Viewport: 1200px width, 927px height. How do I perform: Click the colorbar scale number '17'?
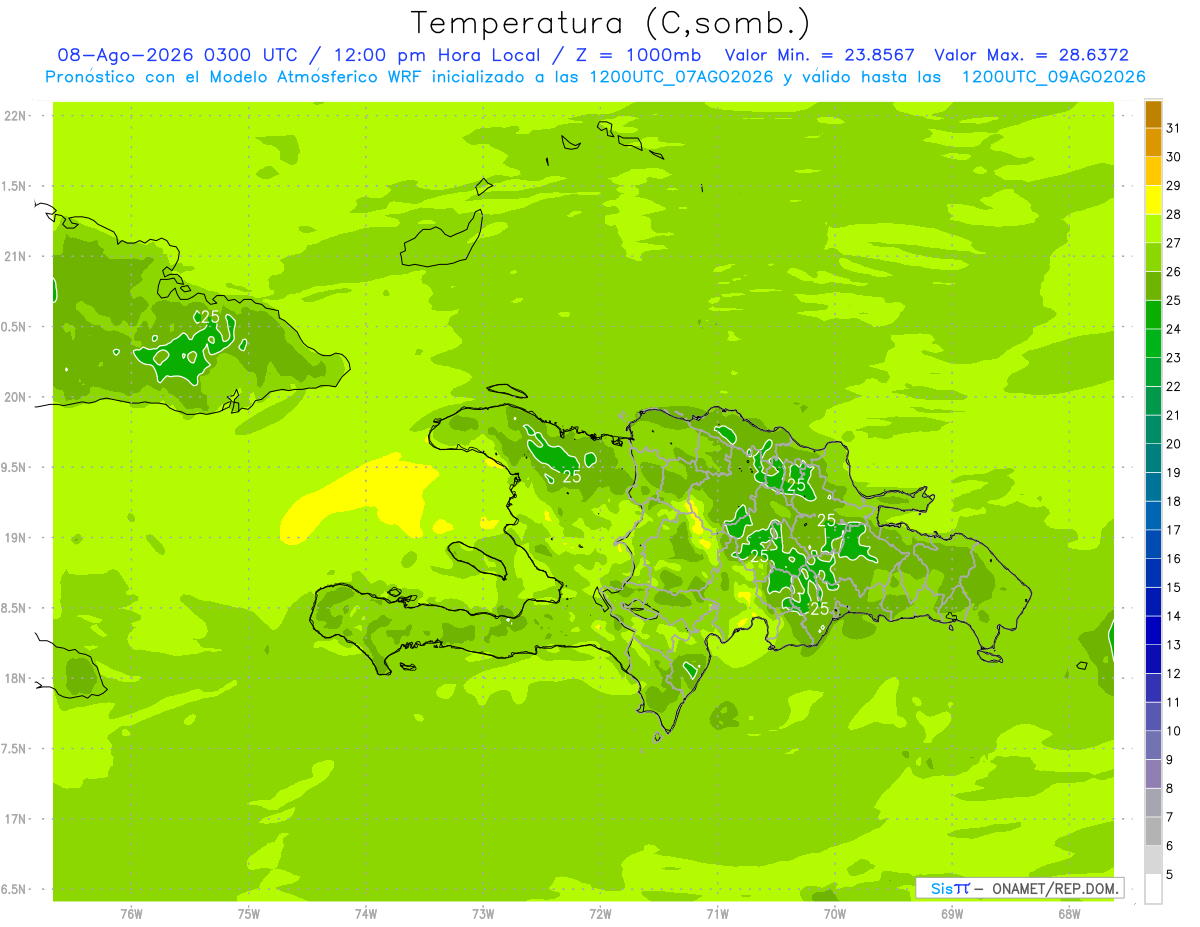(x=1174, y=530)
